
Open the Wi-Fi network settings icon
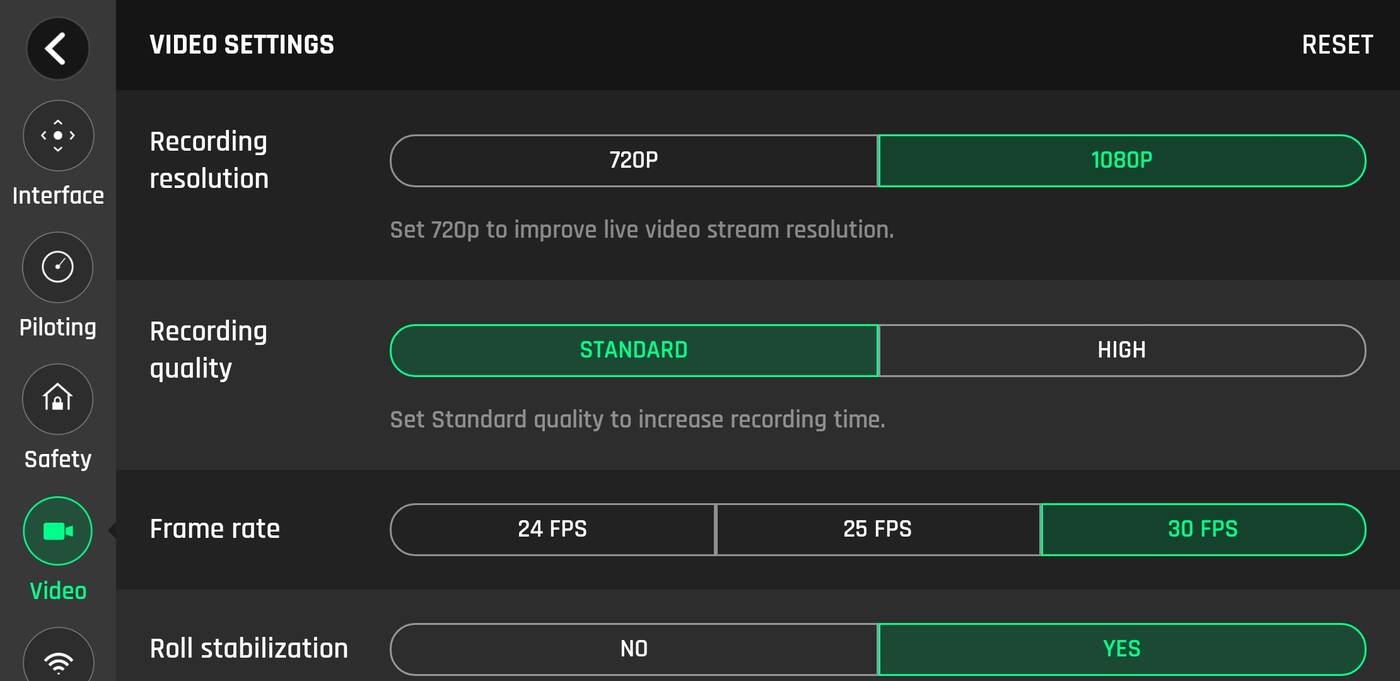[58, 659]
